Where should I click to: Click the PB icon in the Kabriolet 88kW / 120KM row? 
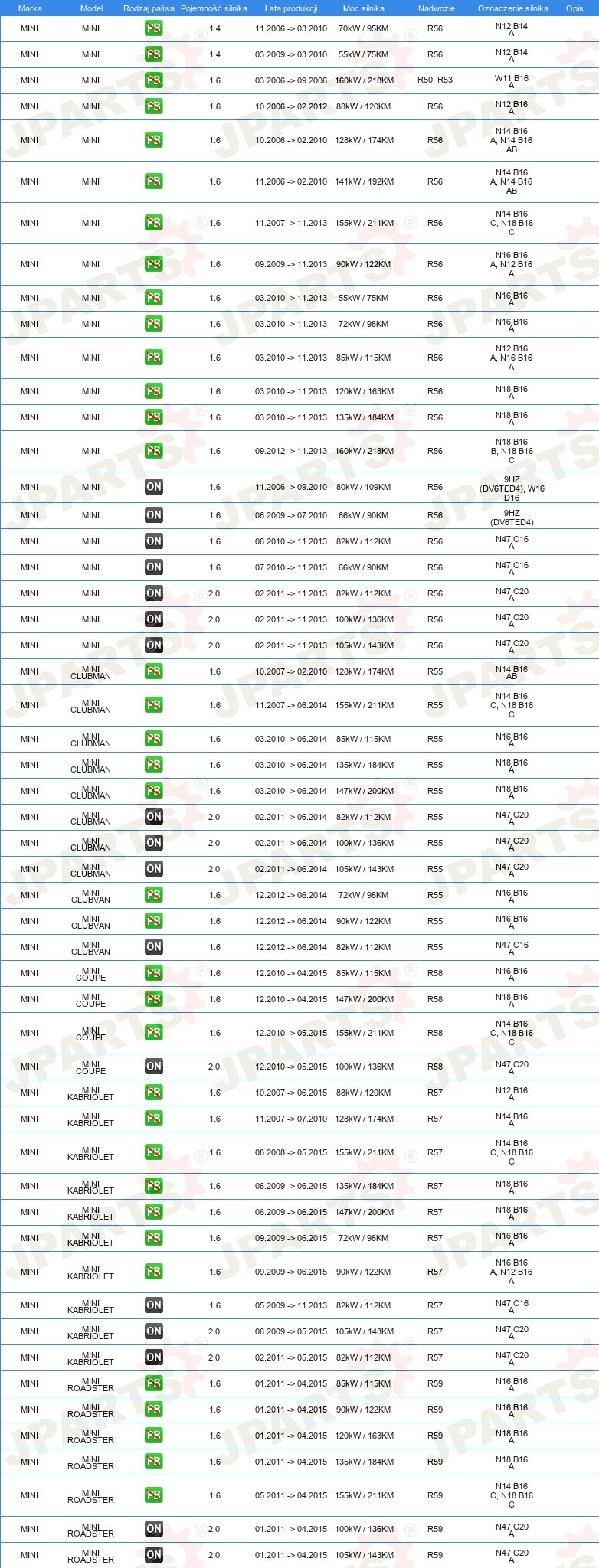[153, 1093]
